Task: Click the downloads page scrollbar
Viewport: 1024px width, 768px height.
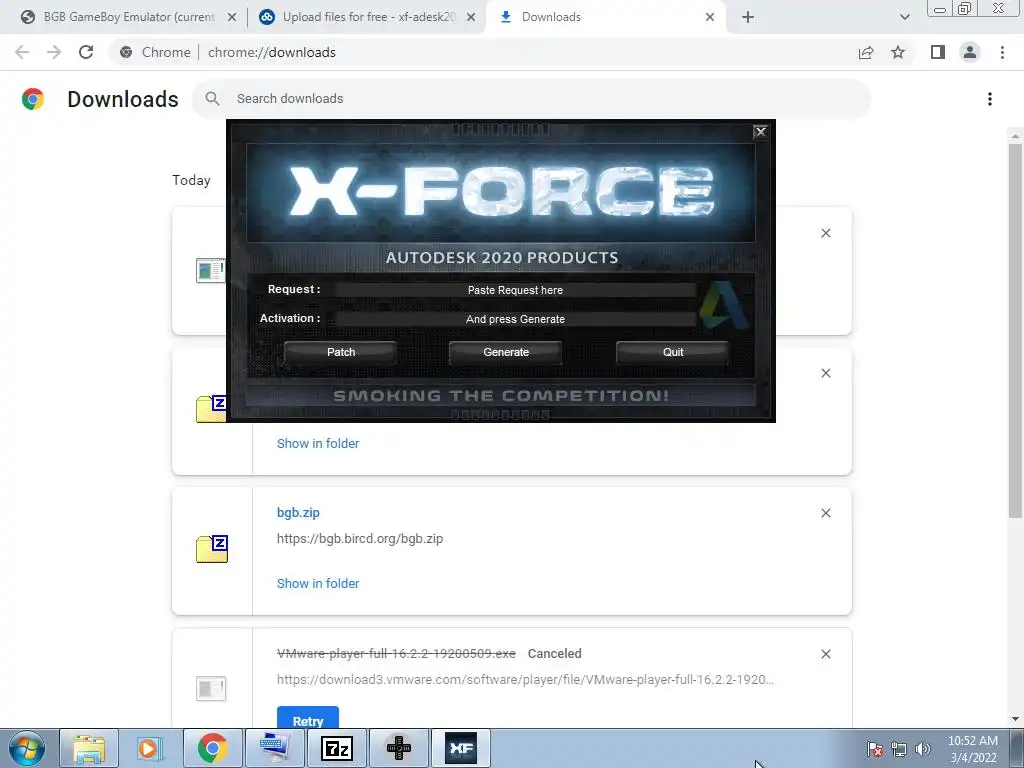Action: click(1015, 330)
